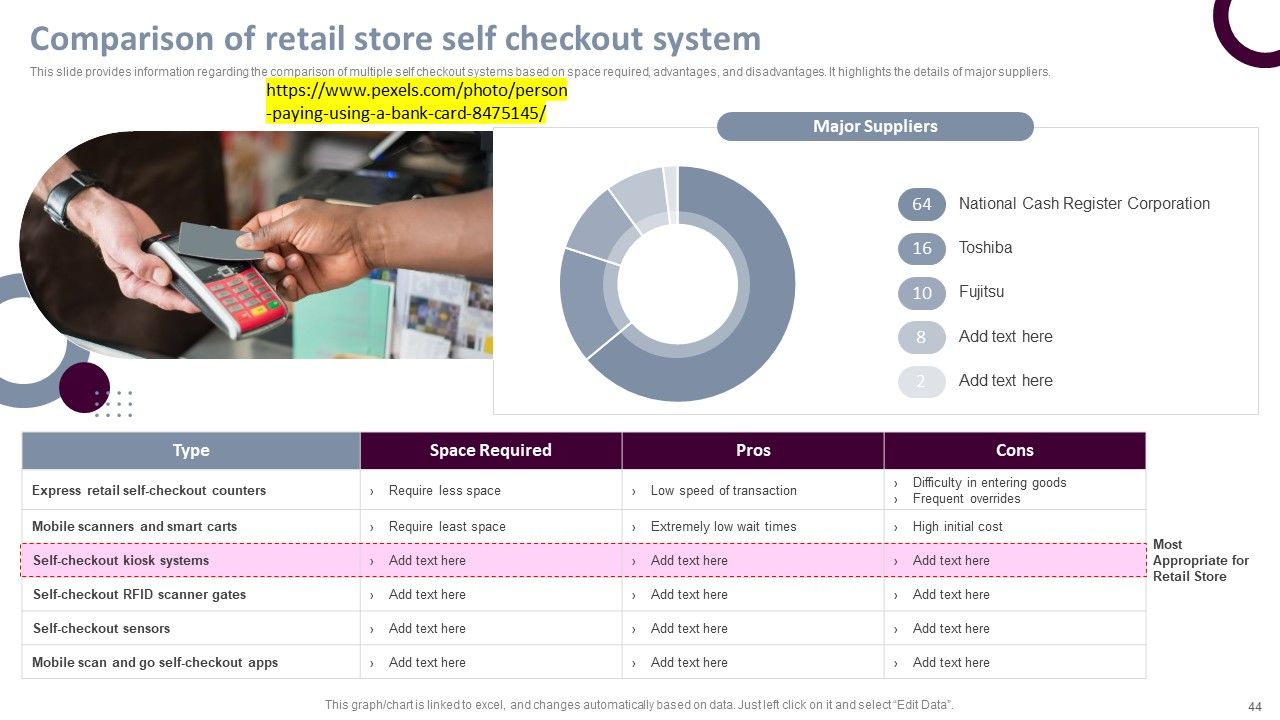1280x720 pixels.
Task: Click Self-checkout sensors row Cons placeholder
Action: click(x=951, y=629)
